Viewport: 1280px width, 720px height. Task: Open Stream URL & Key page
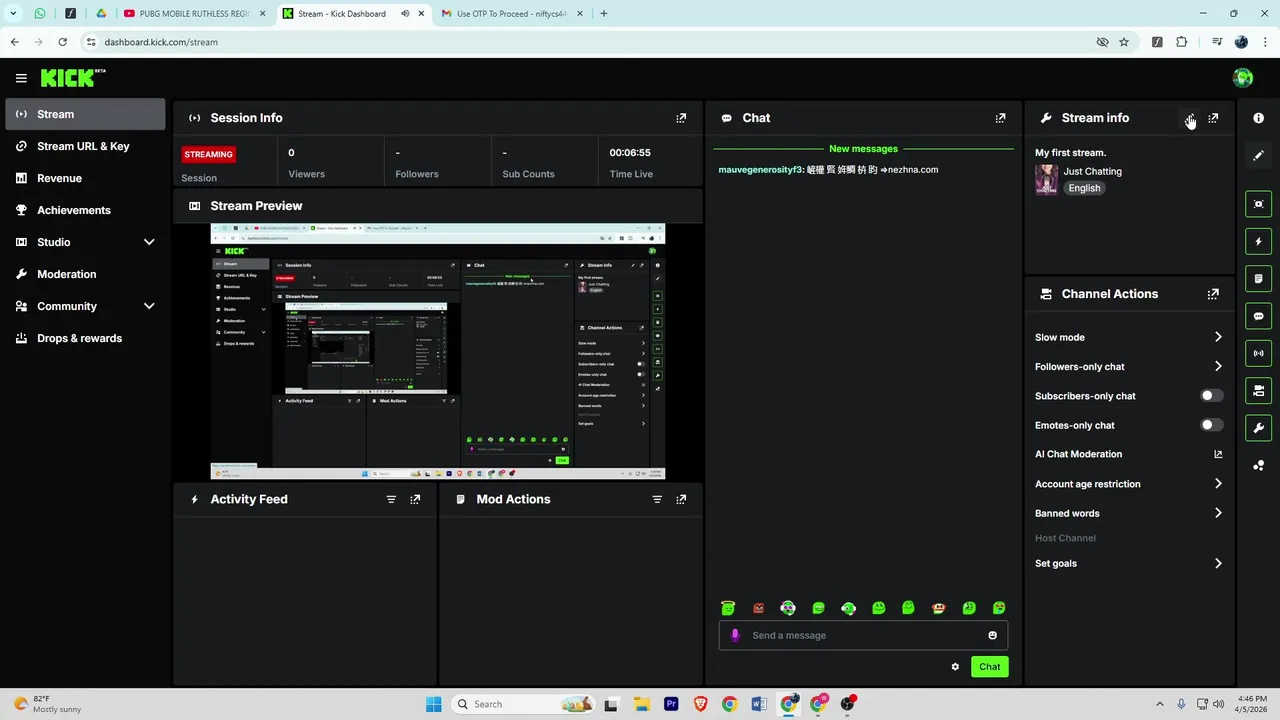pyautogui.click(x=85, y=146)
